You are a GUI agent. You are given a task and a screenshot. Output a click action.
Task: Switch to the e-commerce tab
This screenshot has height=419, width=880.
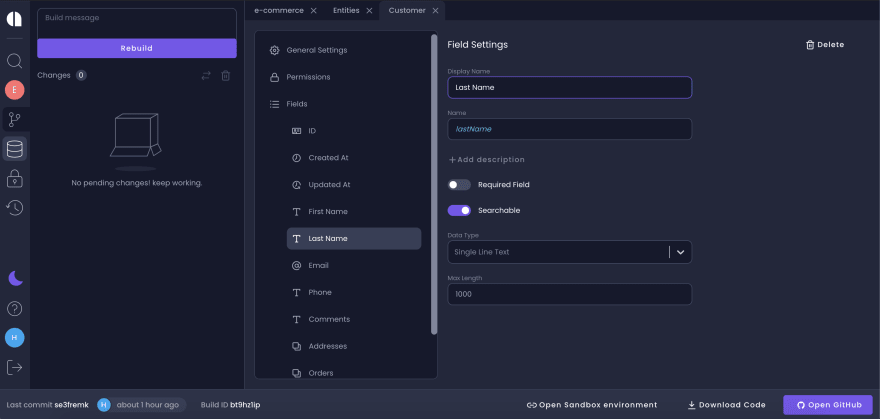click(279, 11)
